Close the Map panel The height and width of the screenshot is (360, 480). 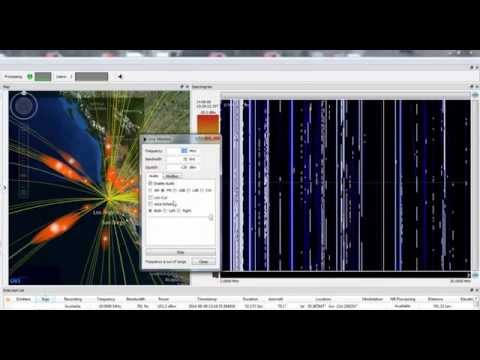187,87
